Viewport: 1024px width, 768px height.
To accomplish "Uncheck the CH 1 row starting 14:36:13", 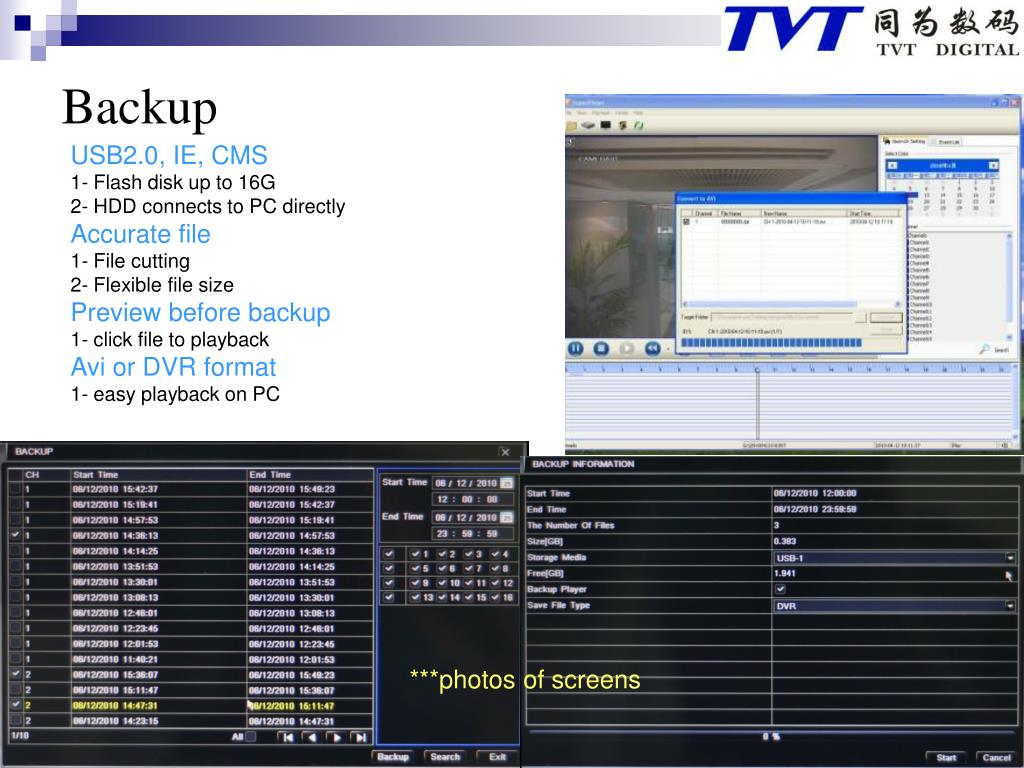I will click(15, 535).
